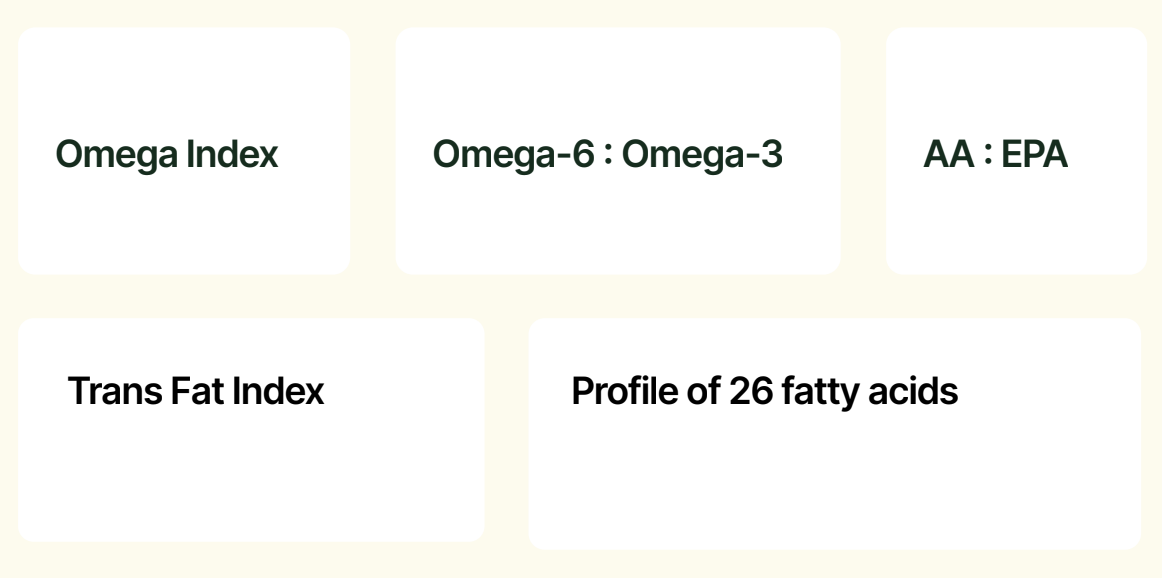
Task: Open the Omega Index card
Action: click(x=184, y=151)
